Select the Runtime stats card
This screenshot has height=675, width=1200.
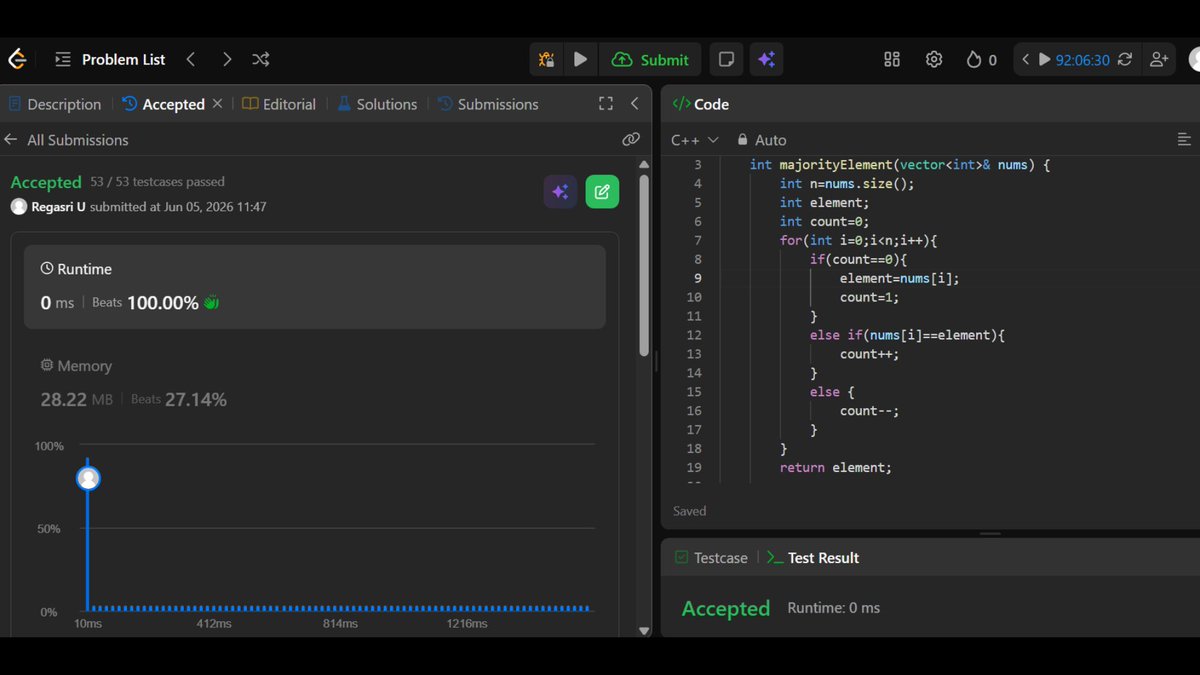315,287
